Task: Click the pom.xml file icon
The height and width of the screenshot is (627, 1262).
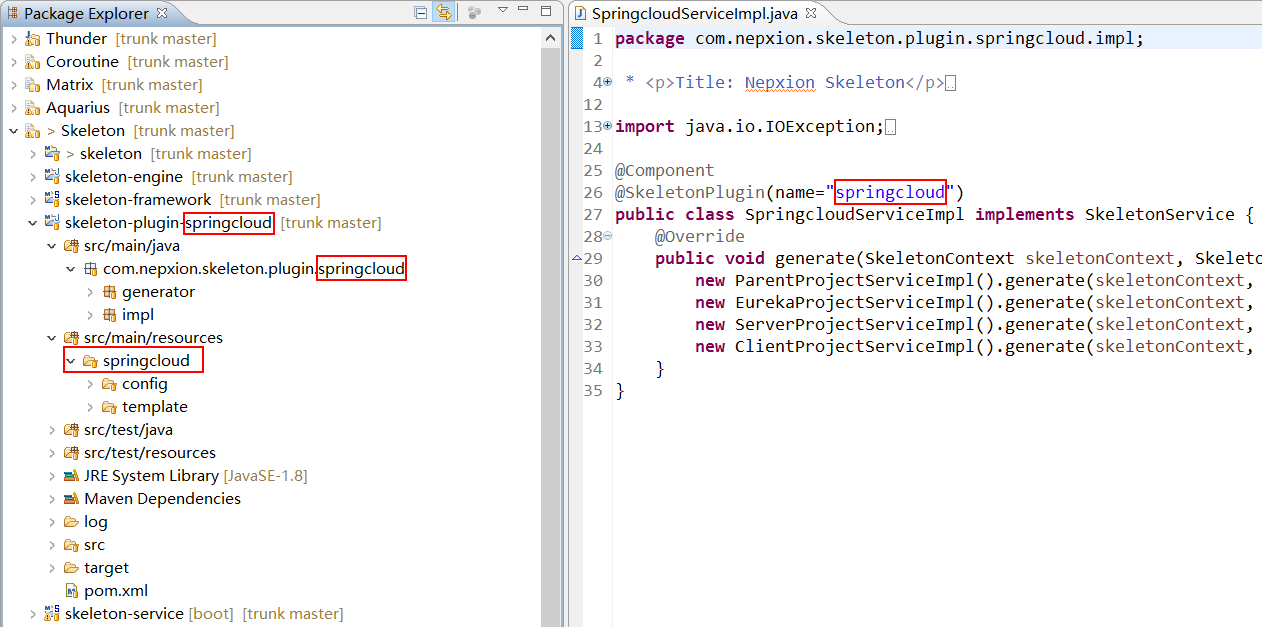Action: click(x=71, y=591)
